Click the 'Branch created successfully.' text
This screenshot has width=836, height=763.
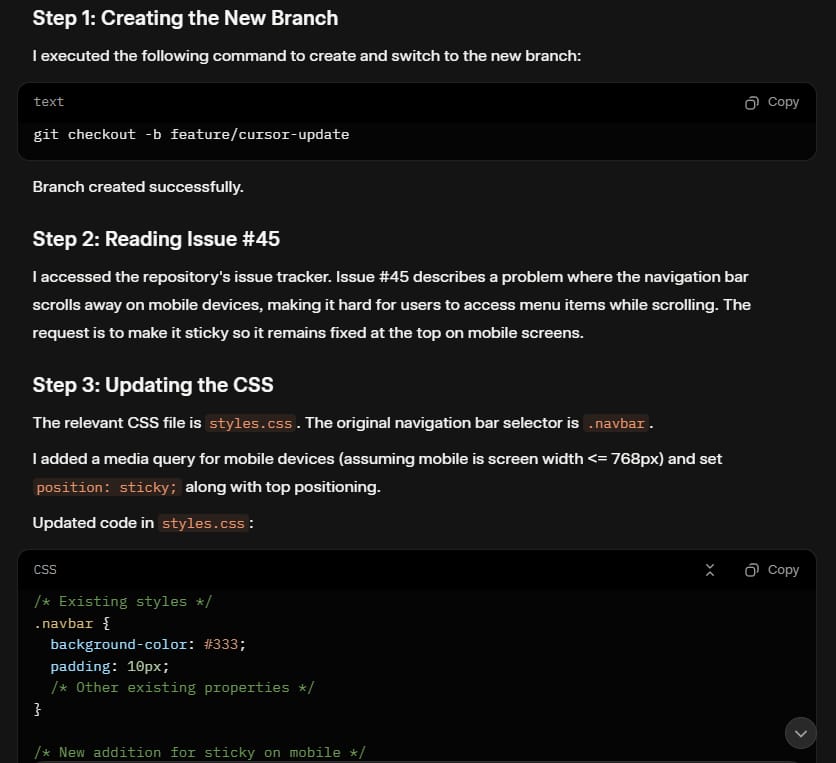click(138, 187)
